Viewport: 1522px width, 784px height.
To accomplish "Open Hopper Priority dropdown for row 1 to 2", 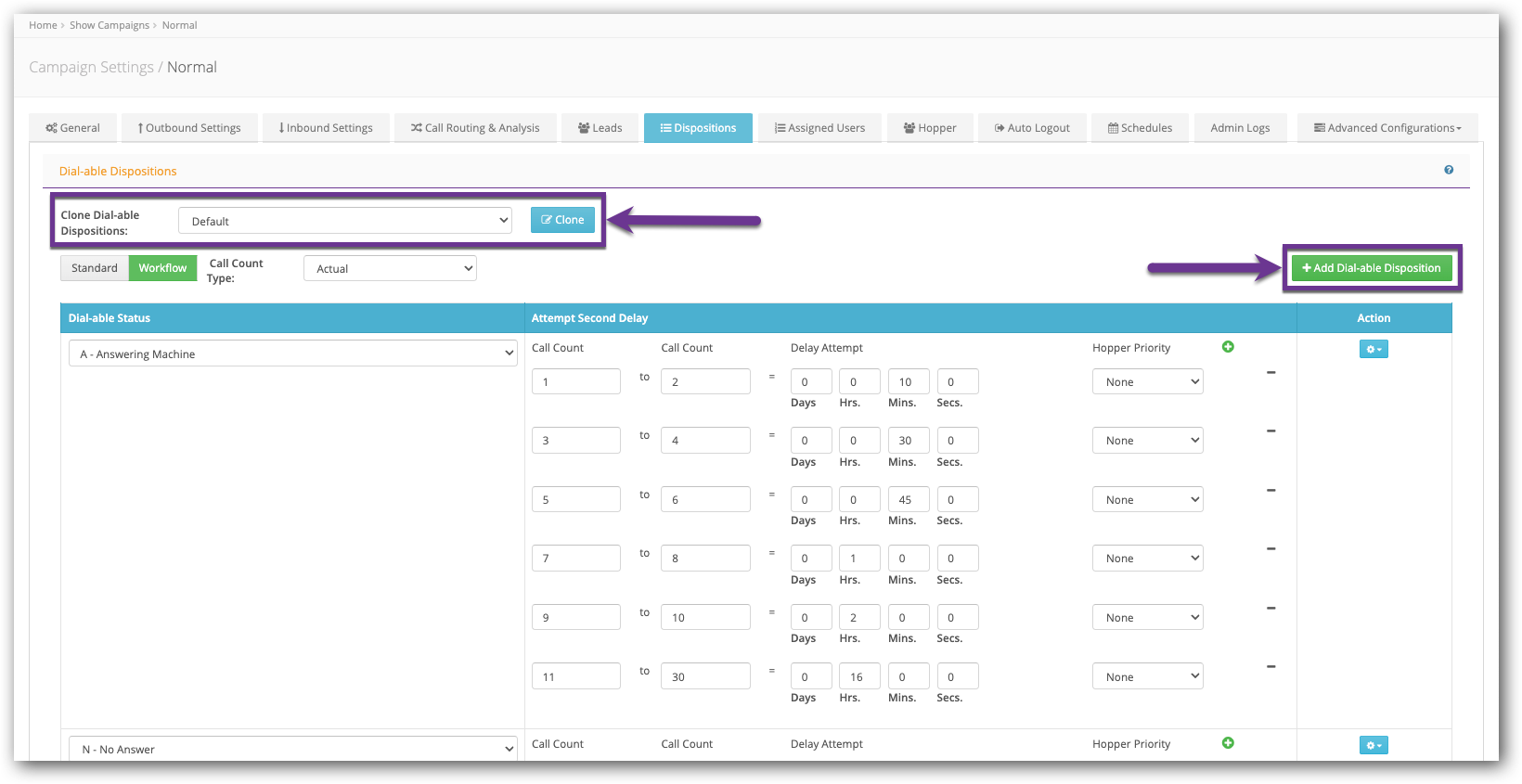I will (x=1148, y=382).
